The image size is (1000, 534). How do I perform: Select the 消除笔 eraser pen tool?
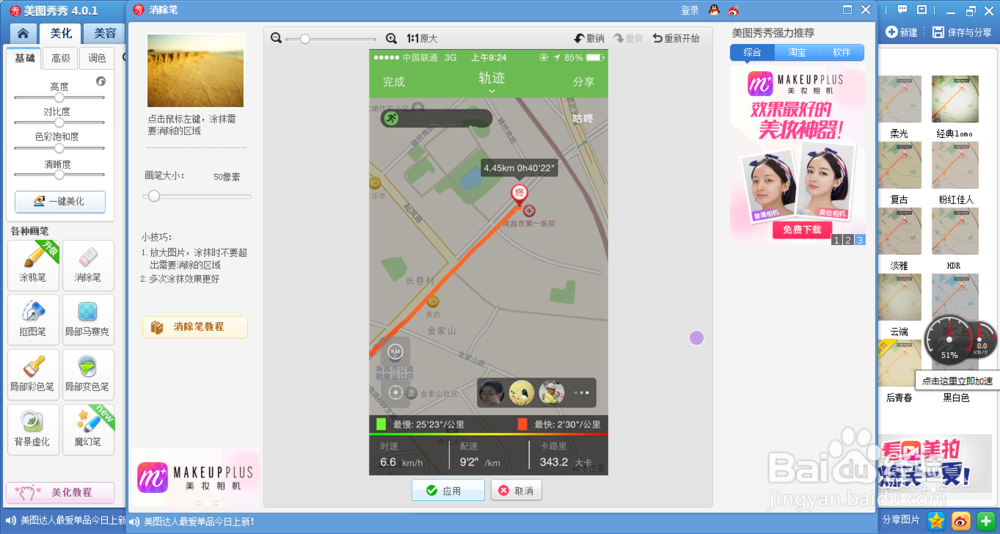(88, 265)
